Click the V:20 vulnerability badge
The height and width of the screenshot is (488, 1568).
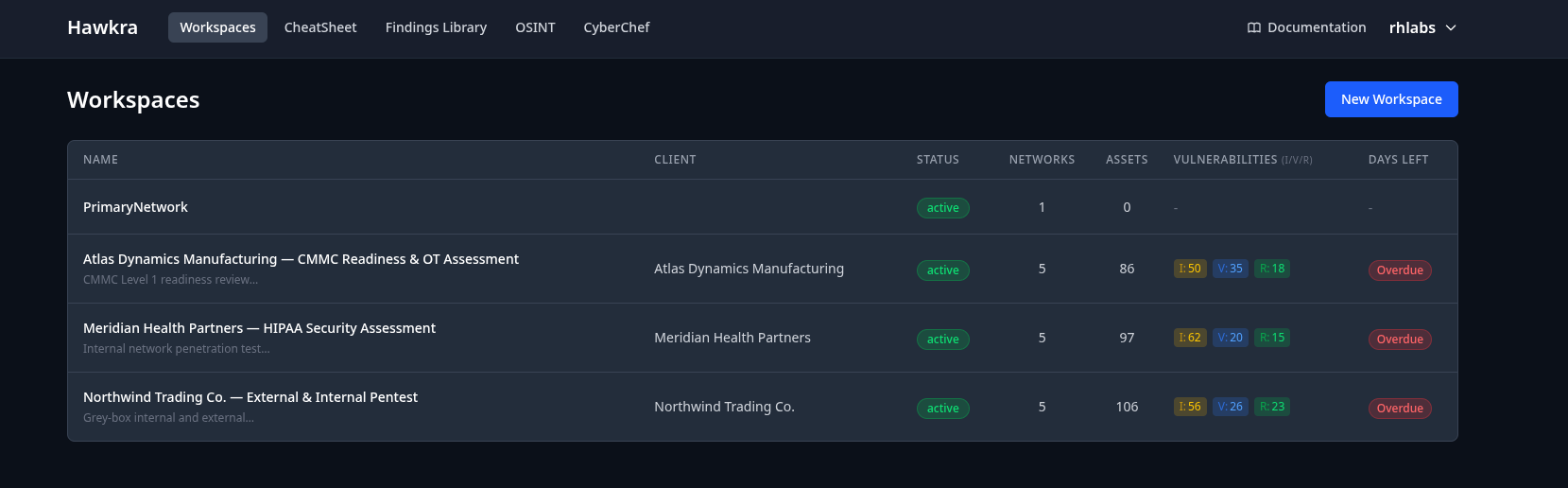[1231, 338]
